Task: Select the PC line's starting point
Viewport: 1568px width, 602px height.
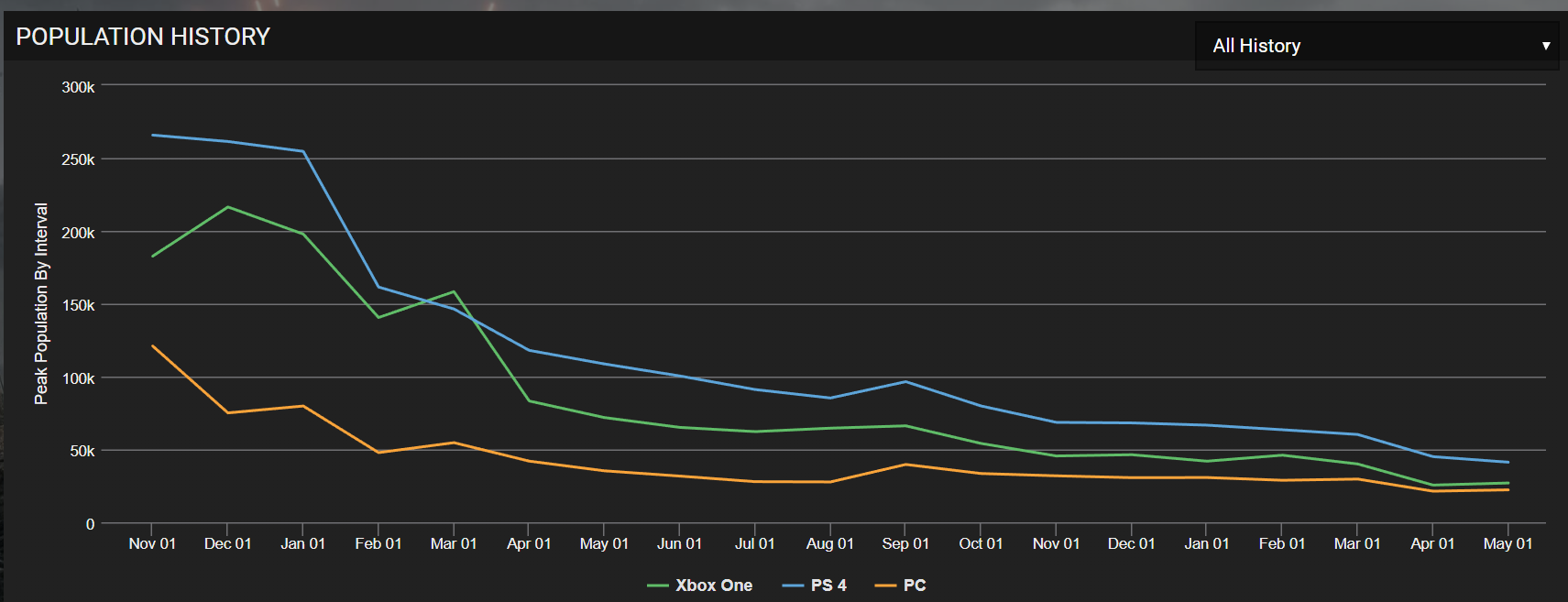Action: 152,345
